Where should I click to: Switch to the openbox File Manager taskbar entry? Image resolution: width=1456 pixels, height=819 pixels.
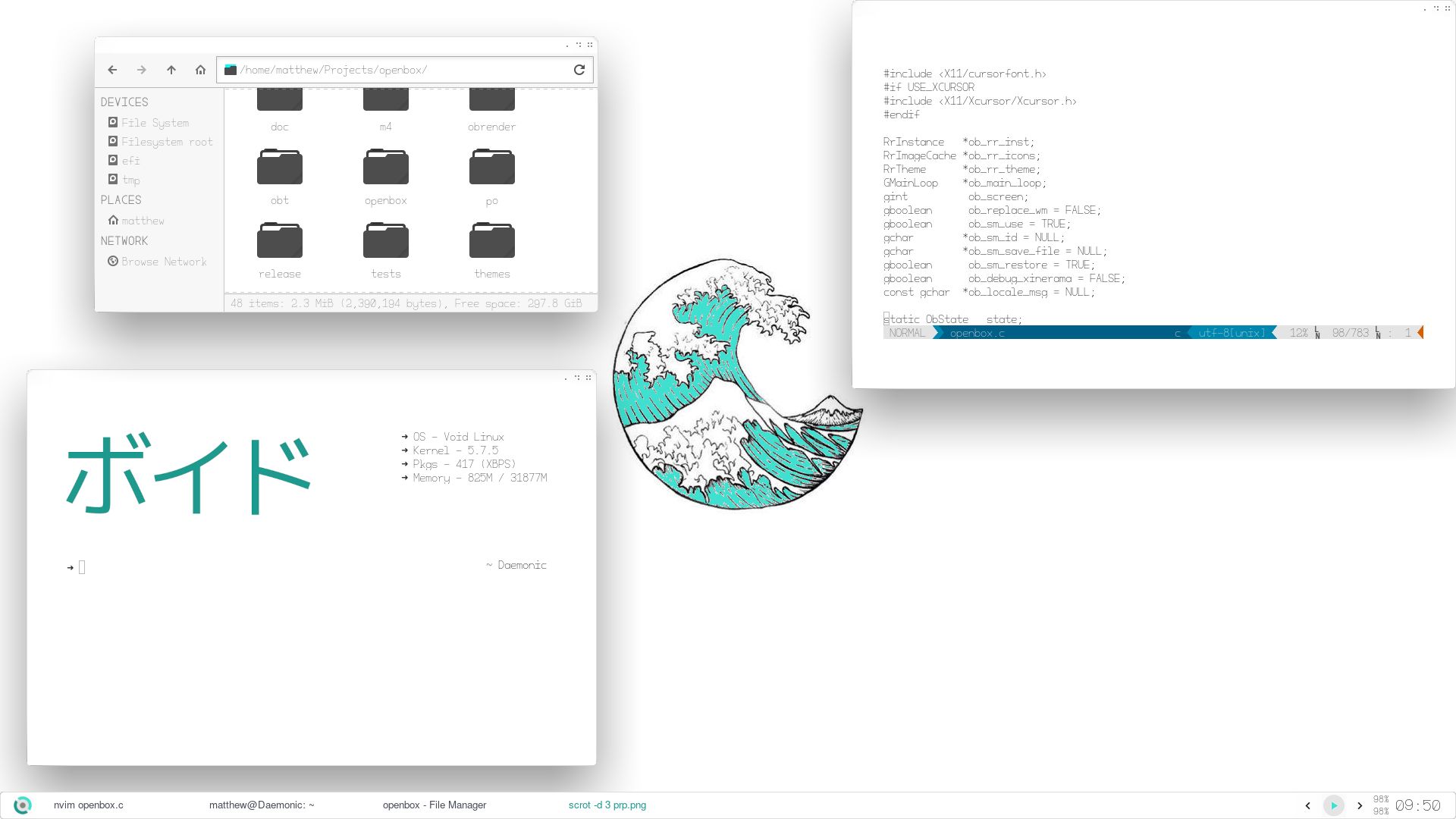click(435, 805)
